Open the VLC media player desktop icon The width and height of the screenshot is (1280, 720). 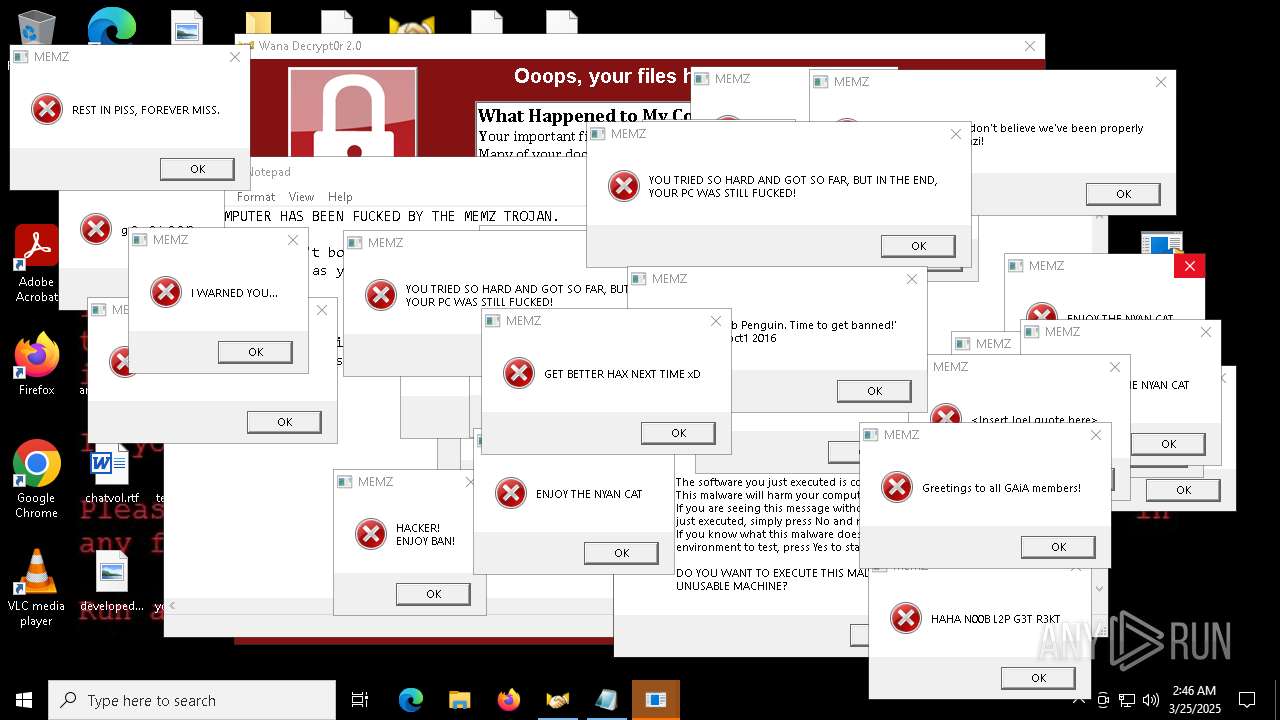(36, 588)
